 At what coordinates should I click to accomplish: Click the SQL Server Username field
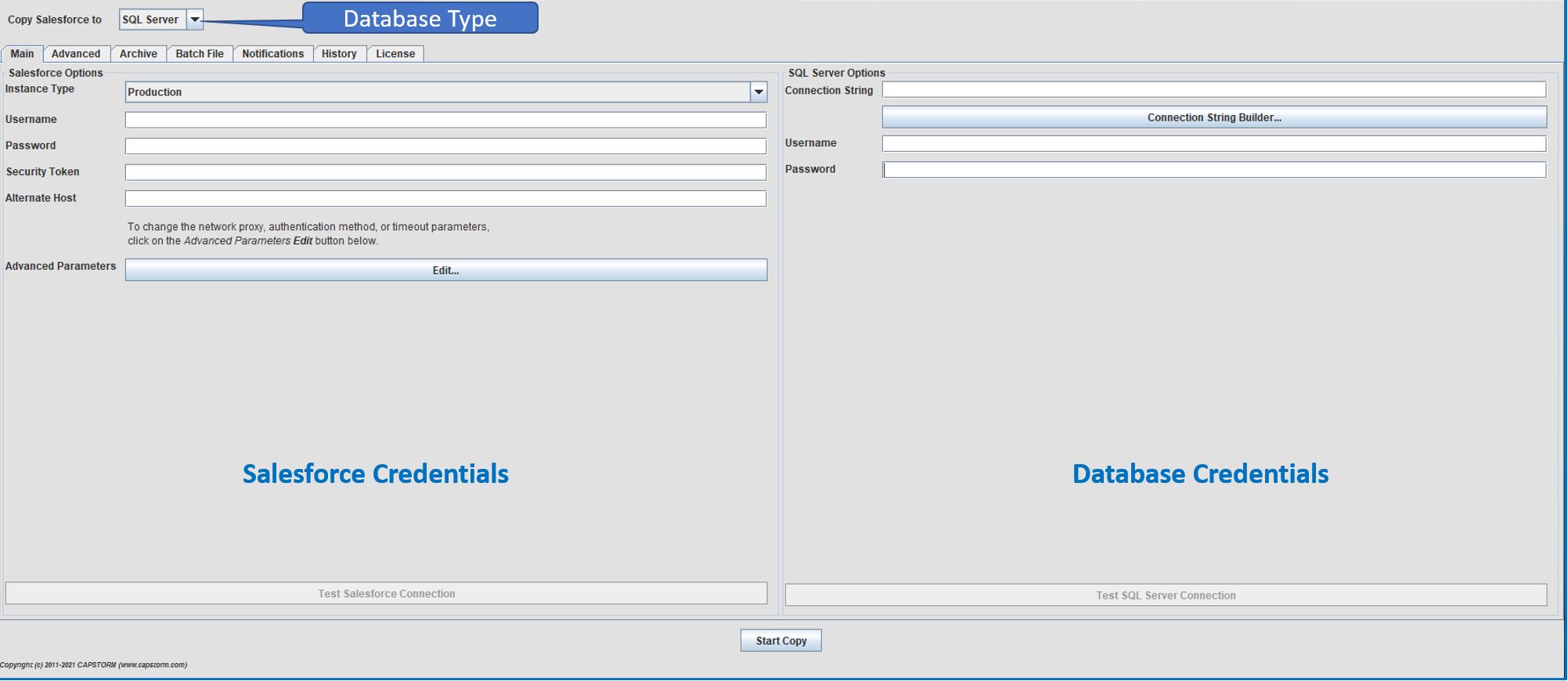[x=1214, y=143]
